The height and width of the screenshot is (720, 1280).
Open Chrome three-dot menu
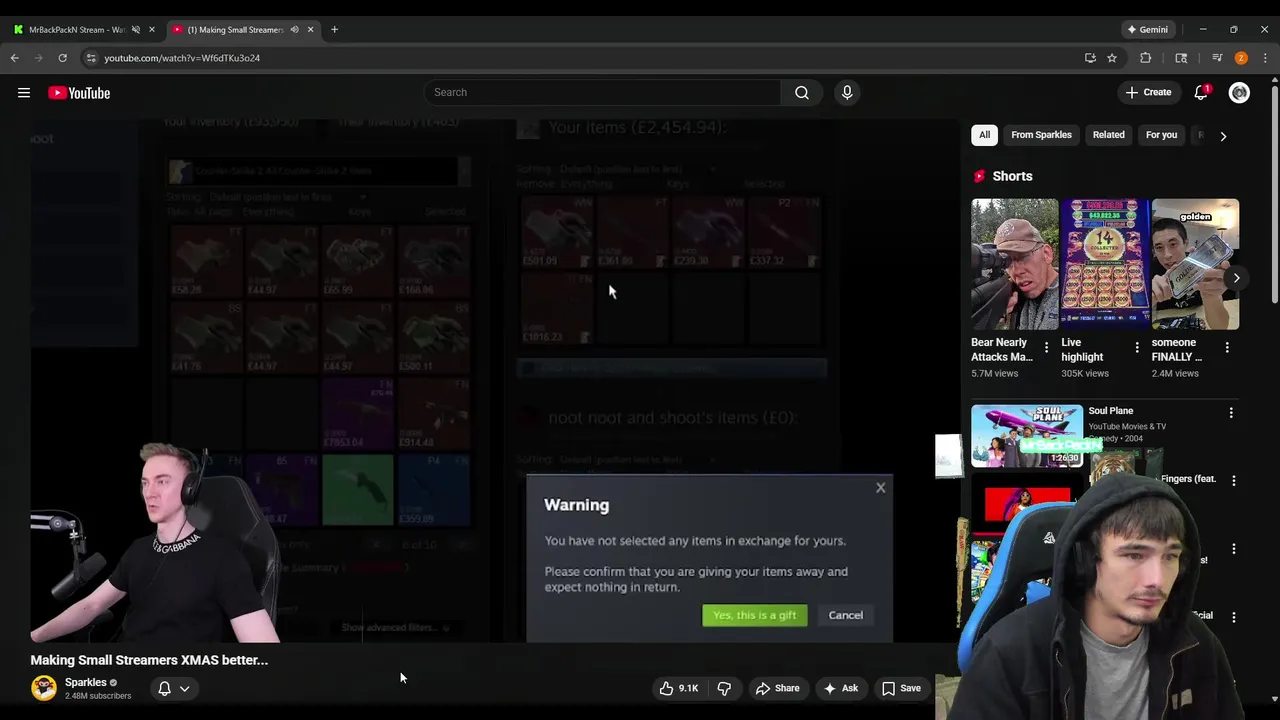(1265, 58)
